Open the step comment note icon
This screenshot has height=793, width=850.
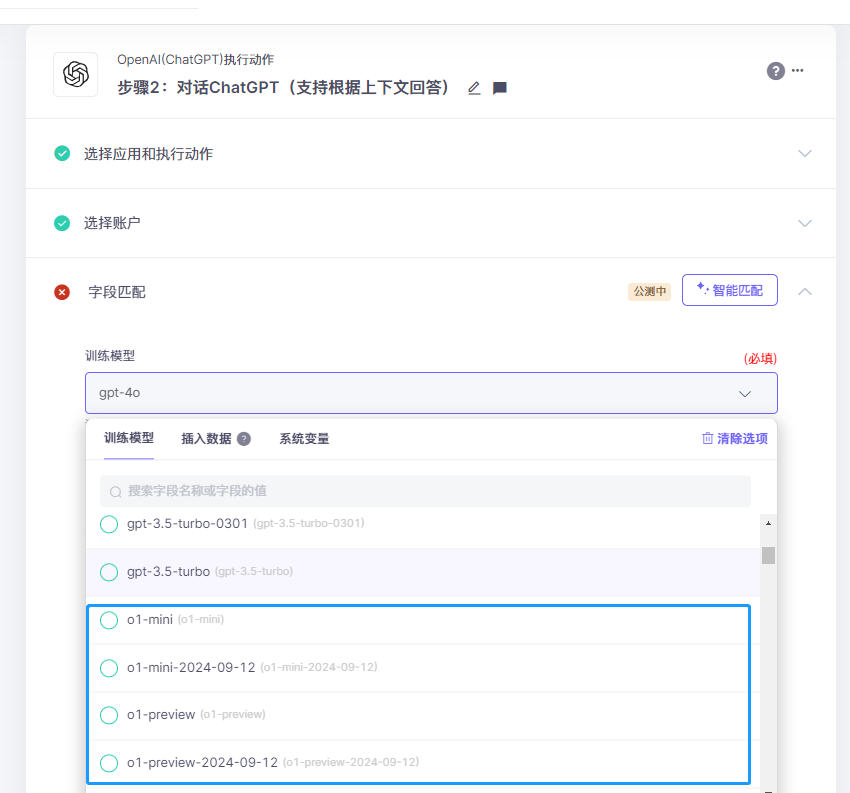click(499, 88)
